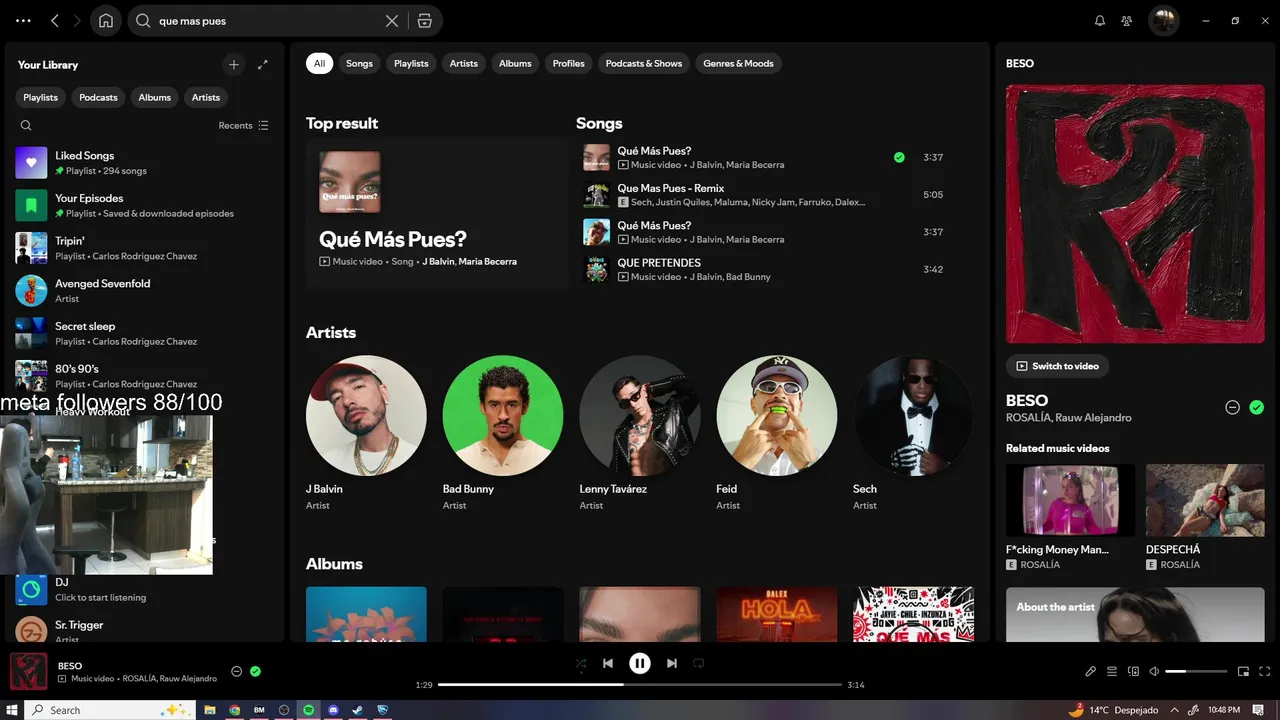This screenshot has width=1280, height=720.
Task: Open the Browse icon beside search
Action: [425, 21]
